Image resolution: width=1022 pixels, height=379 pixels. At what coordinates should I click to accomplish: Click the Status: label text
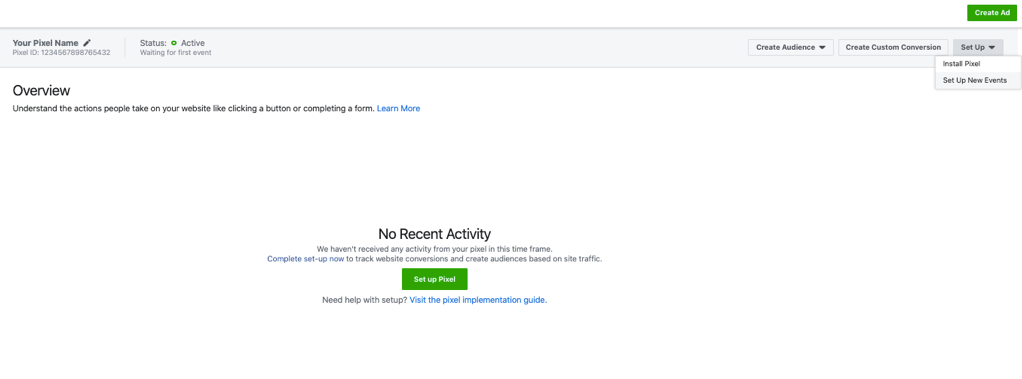153,43
